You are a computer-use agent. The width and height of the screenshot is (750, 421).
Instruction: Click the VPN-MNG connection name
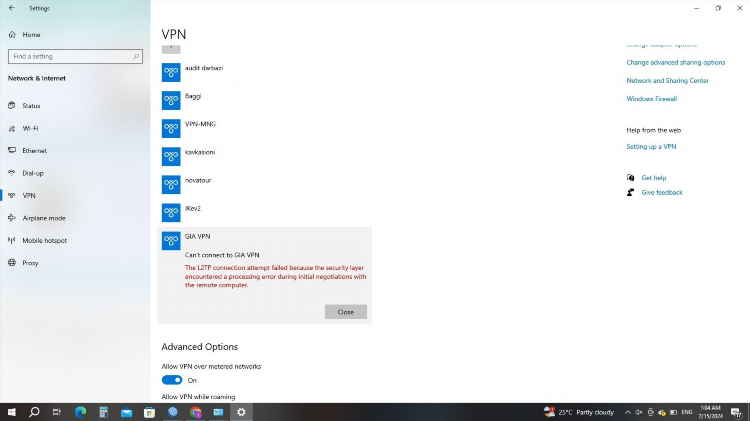tap(200, 124)
